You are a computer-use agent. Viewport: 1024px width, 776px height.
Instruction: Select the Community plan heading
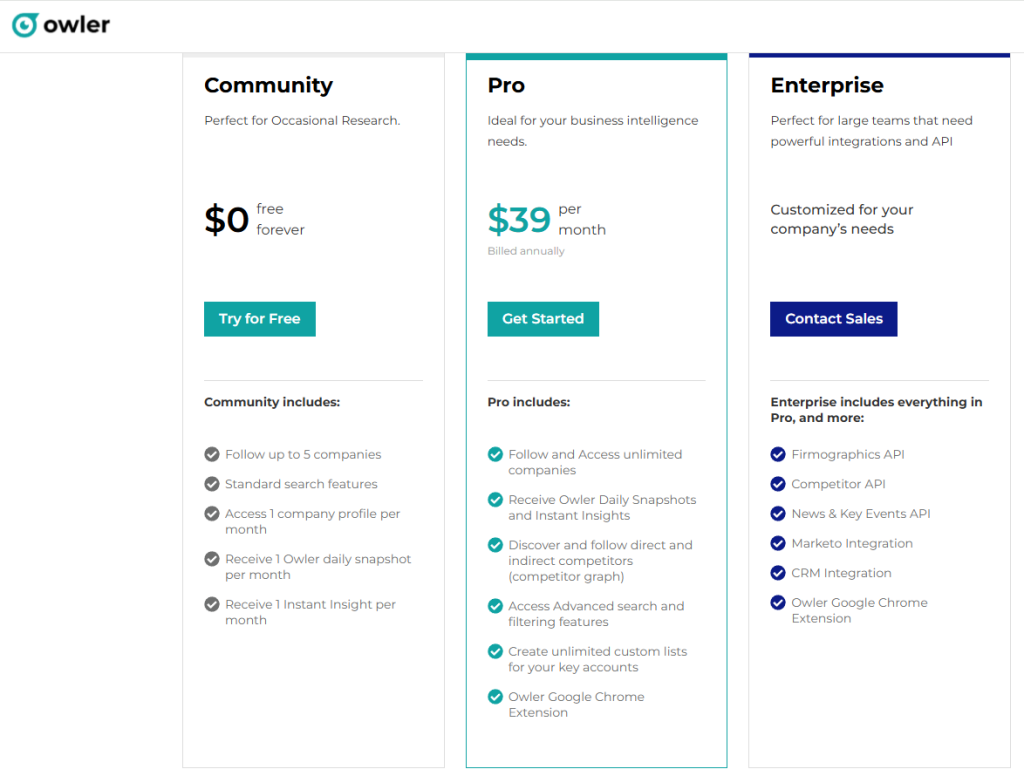pyautogui.click(x=268, y=85)
